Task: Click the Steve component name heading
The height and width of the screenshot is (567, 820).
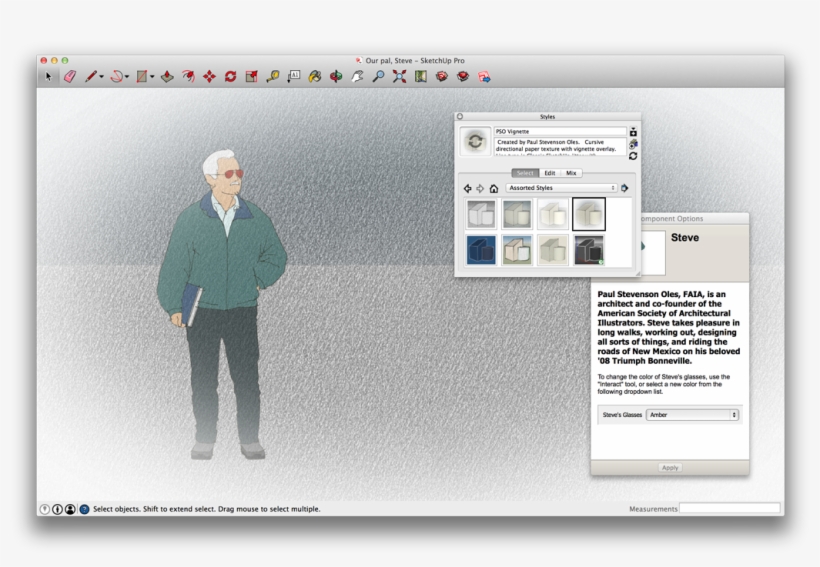Action: tap(685, 237)
